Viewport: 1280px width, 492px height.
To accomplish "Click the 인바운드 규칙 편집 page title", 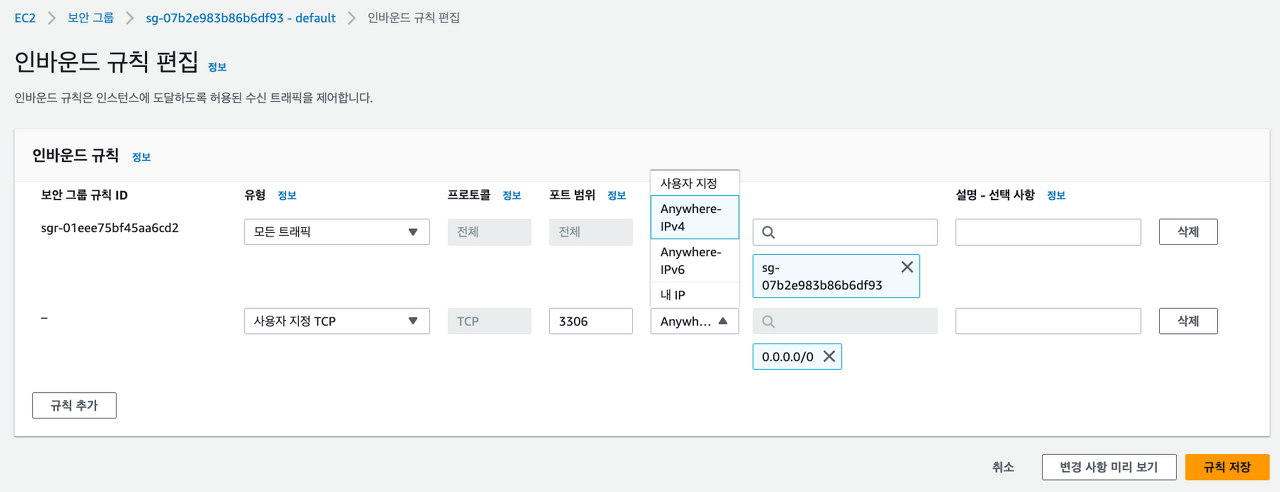I will [106, 63].
